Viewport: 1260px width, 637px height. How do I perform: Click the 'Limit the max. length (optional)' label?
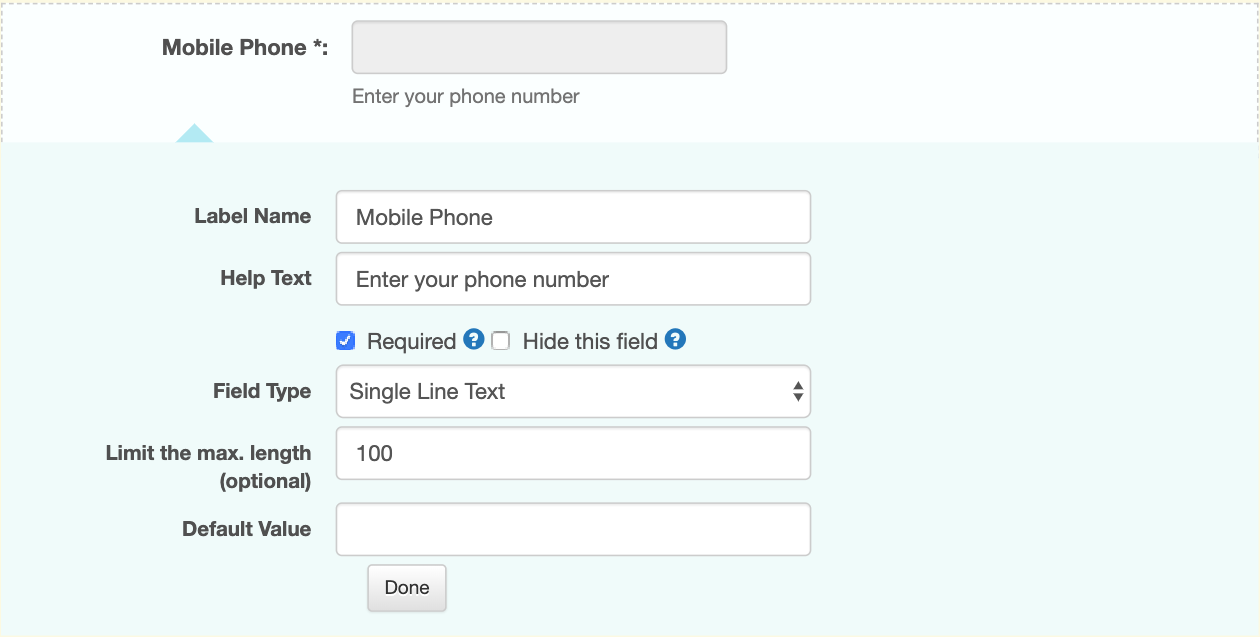tap(209, 467)
